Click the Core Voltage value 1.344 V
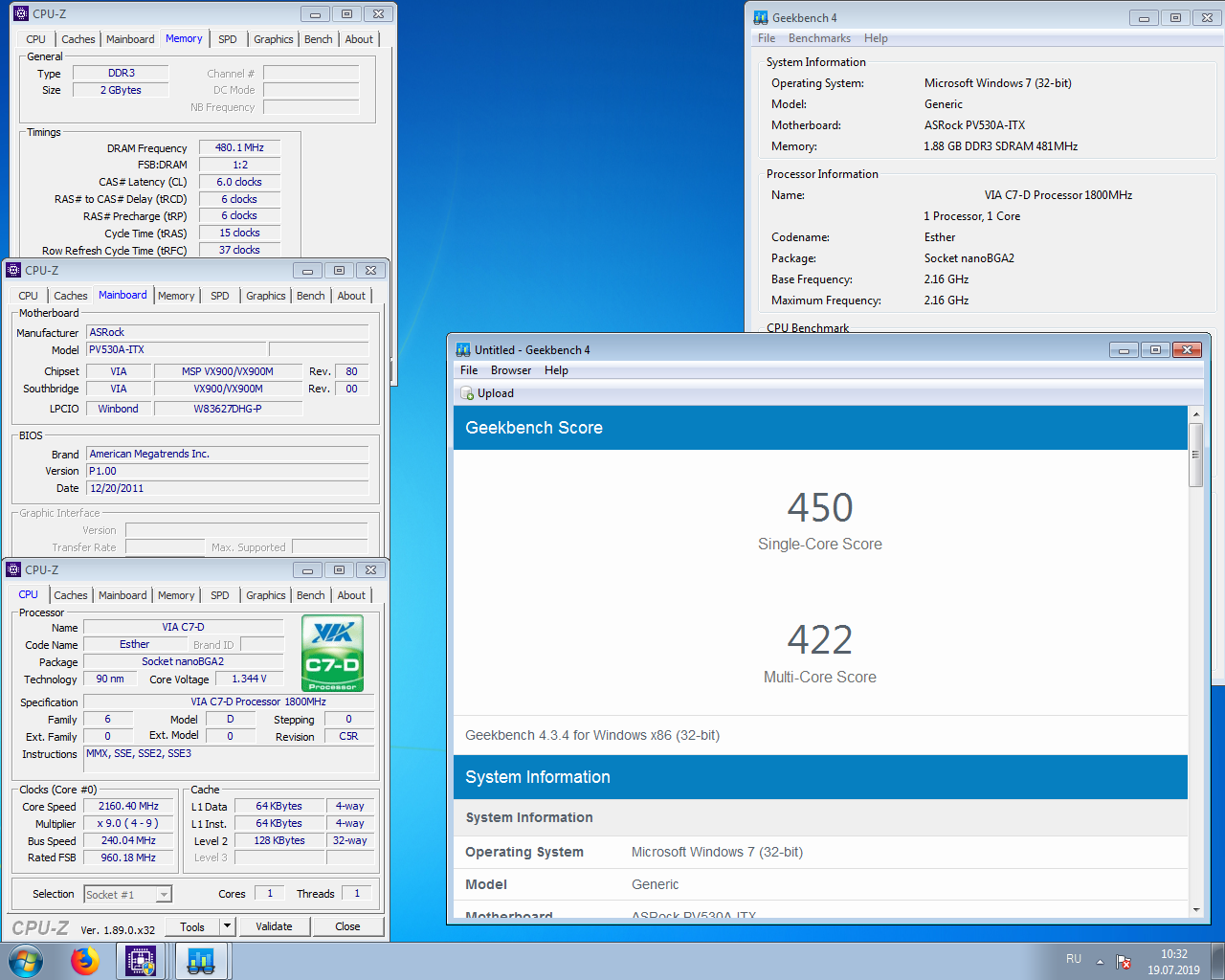Viewport: 1225px width, 980px height. [249, 679]
